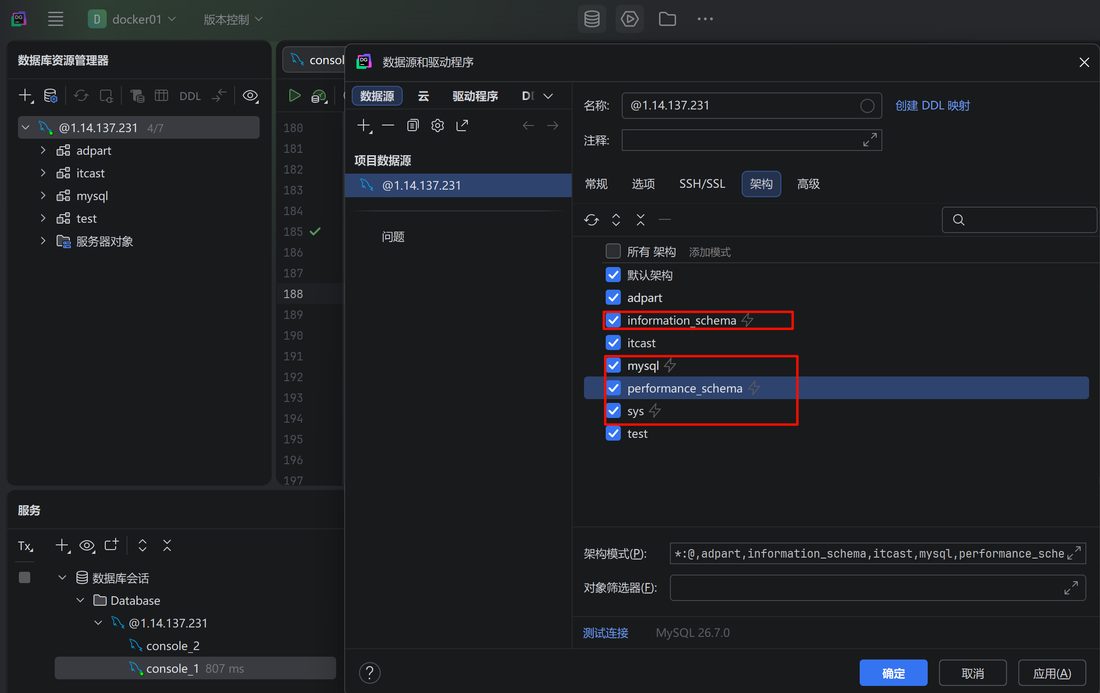The image size is (1100, 693).
Task: Navigate back with the left arrow in the dialog
Action: pos(528,126)
